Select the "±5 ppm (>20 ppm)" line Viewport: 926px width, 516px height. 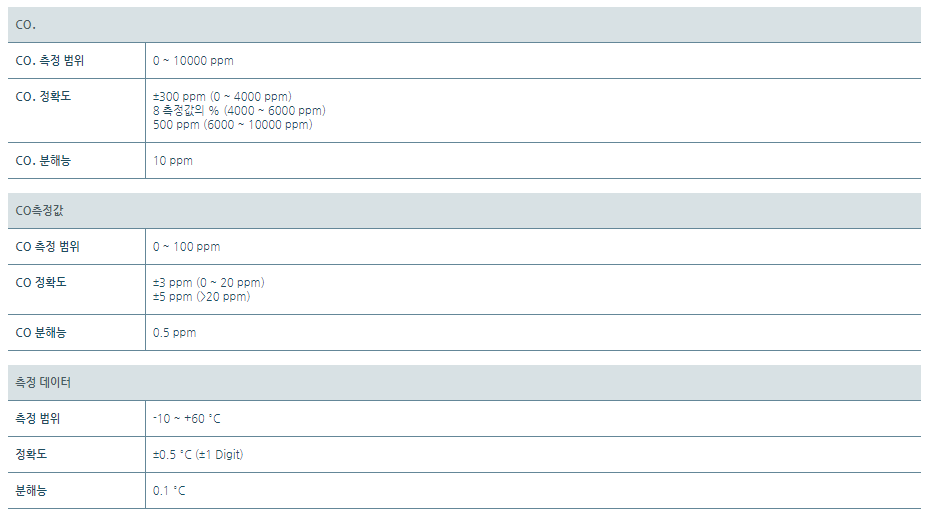tap(201, 296)
